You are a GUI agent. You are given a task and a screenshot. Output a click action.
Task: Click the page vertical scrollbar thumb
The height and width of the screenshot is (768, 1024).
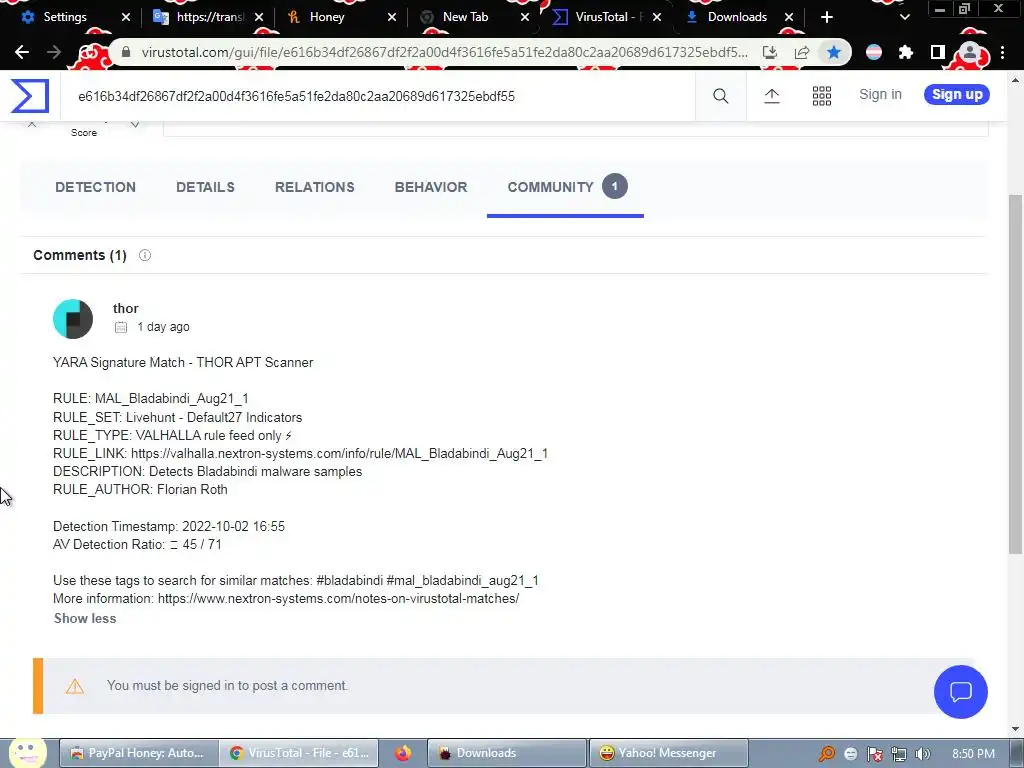pos(1016,374)
